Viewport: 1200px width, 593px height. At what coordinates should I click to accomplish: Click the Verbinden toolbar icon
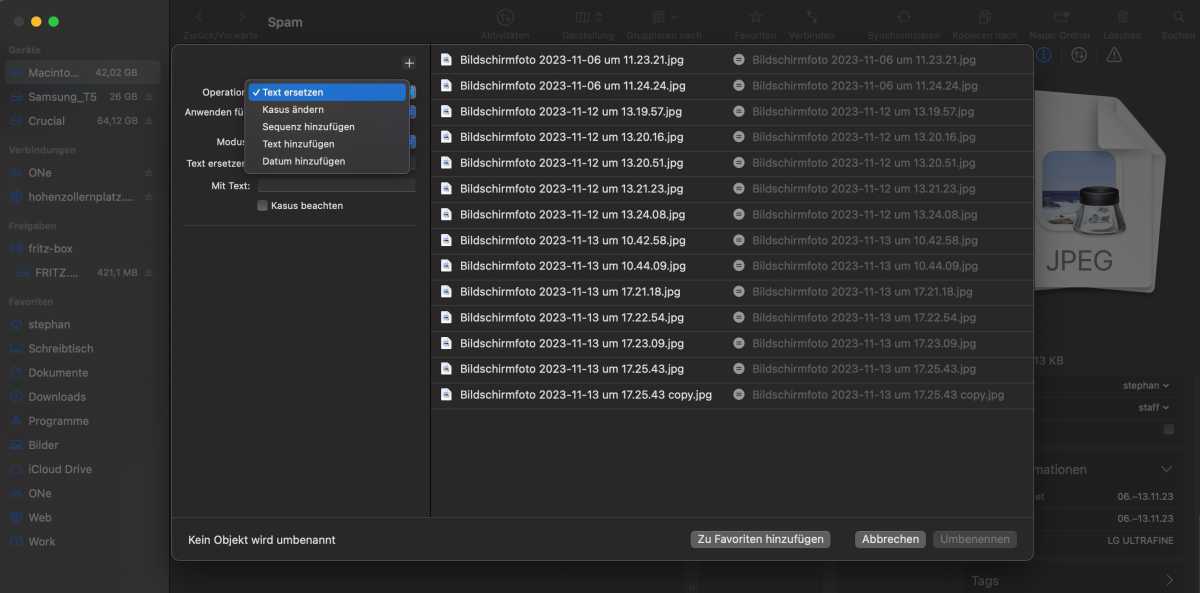point(811,17)
